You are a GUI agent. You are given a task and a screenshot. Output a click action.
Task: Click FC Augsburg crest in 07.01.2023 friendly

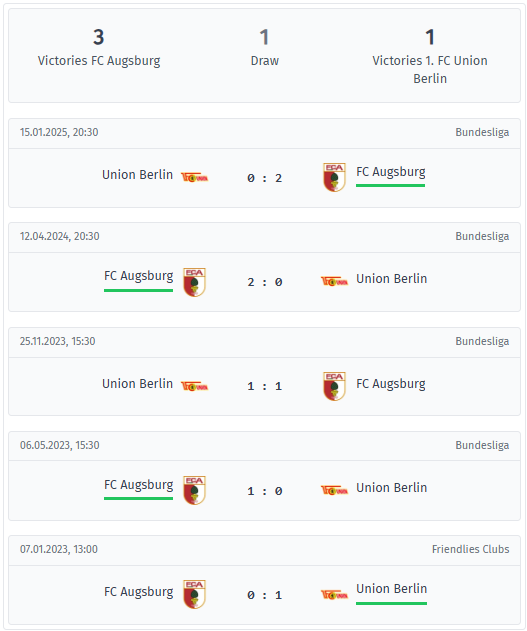coord(194,594)
